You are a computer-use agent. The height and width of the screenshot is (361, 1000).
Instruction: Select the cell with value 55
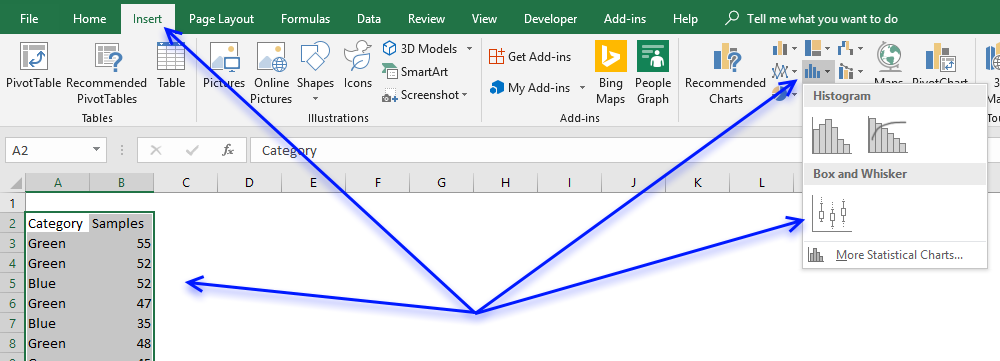click(121, 244)
